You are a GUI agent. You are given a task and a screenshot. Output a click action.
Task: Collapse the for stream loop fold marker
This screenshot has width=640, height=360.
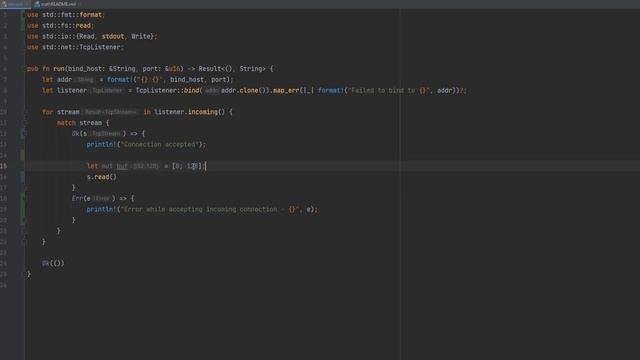point(24,112)
